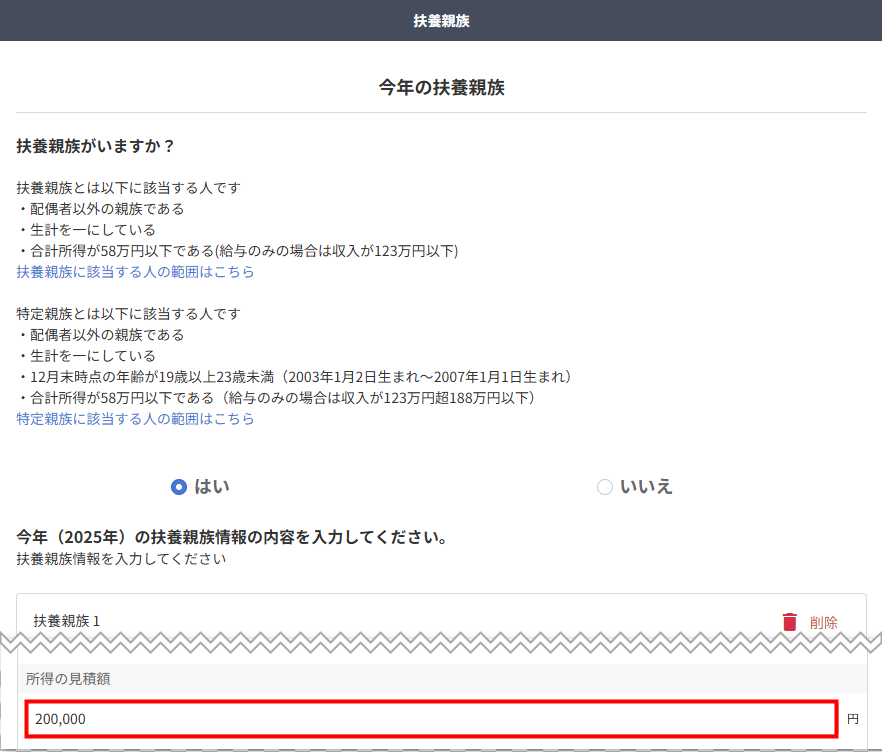The width and height of the screenshot is (882, 752).
Task: Select the はい radio button
Action: coord(179,487)
